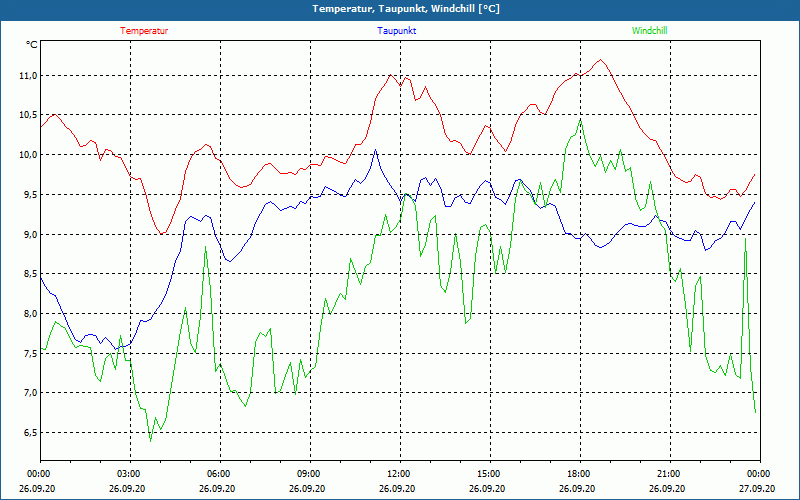
Task: Click the 15:00 time label
Action: (489, 474)
